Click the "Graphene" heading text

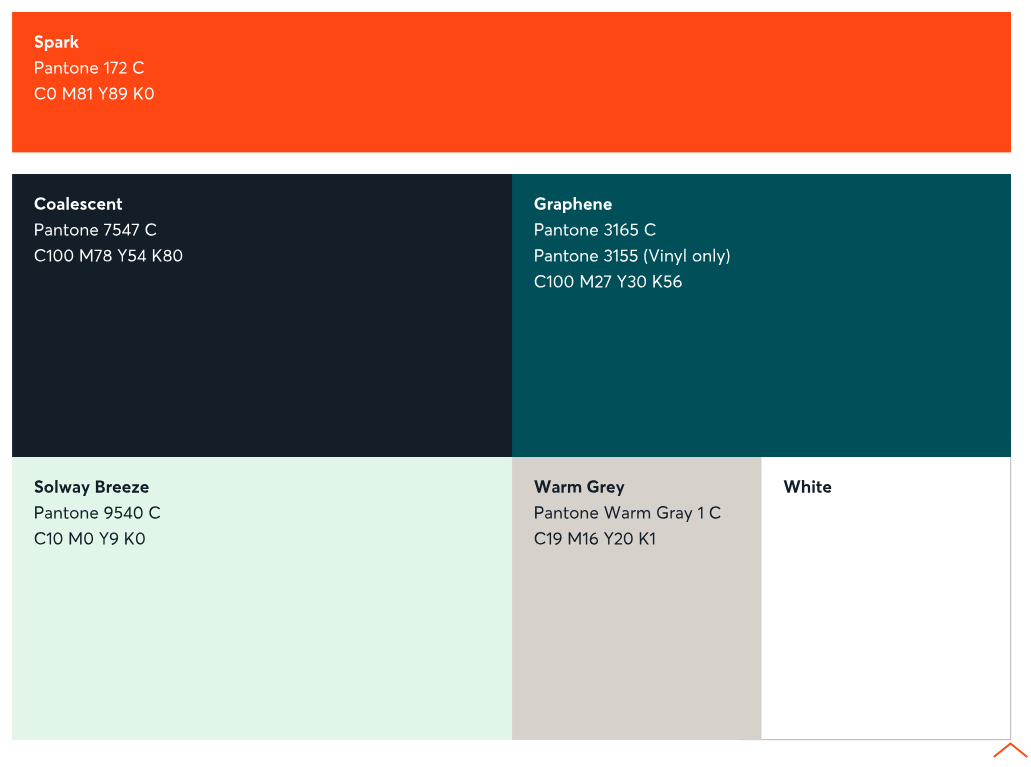[573, 204]
